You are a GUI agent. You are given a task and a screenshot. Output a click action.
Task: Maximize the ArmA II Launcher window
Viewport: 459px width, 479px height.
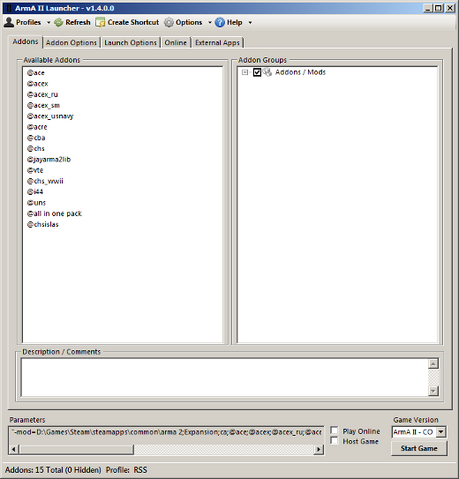point(439,8)
